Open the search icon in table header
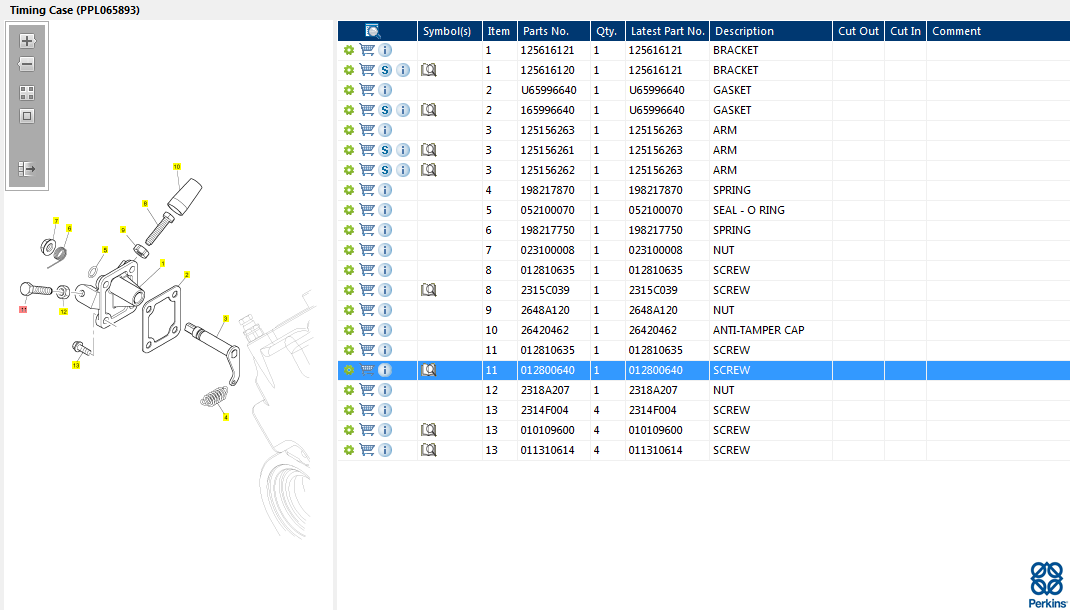This screenshot has height=610, width=1070. (x=373, y=31)
